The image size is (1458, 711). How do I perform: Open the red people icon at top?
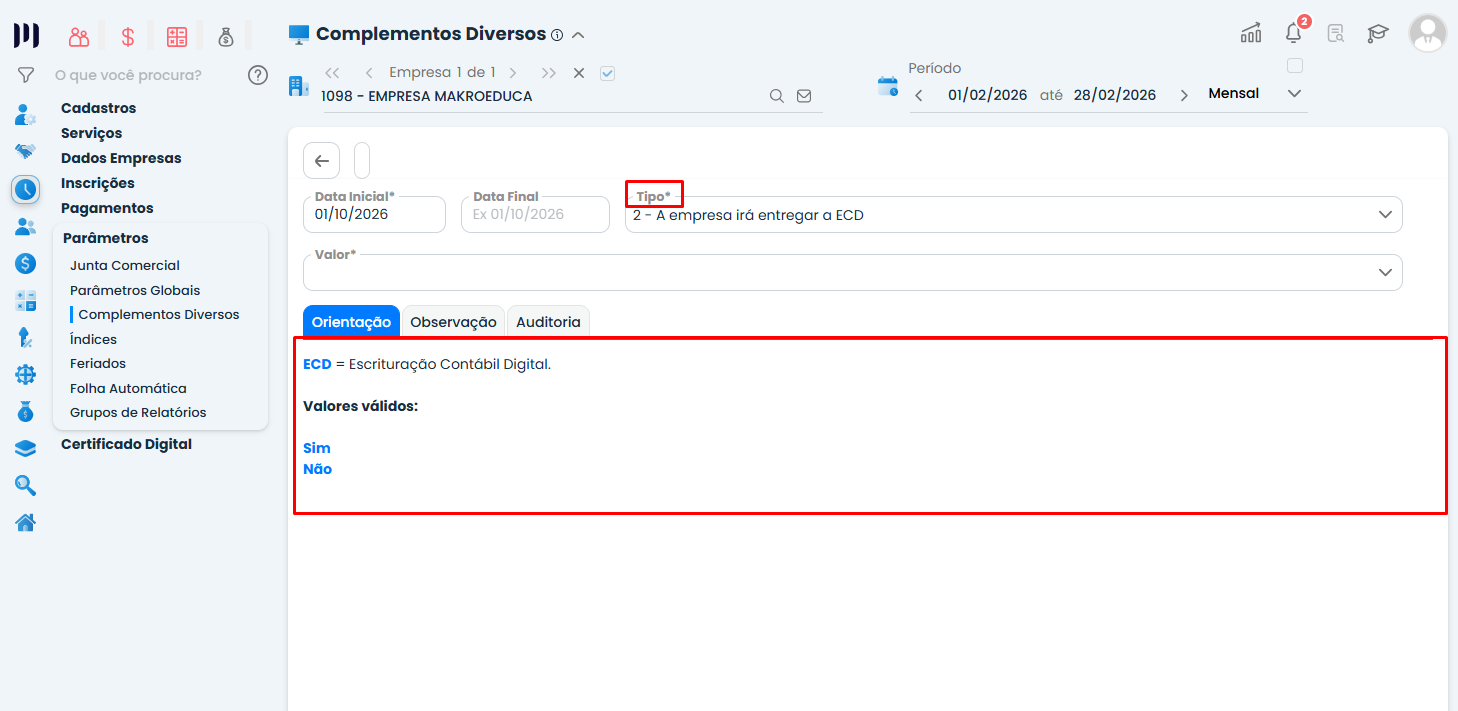79,37
